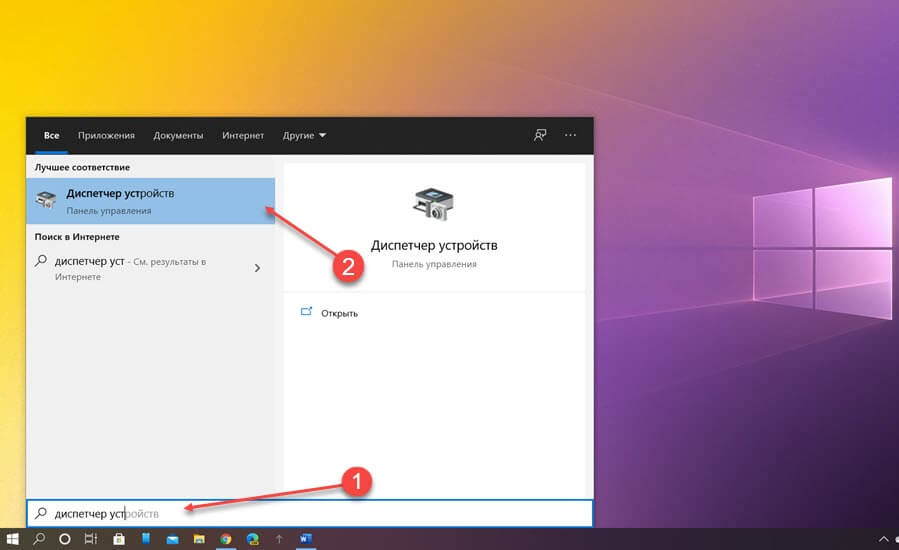Expand the Другие dropdown
The image size is (899, 550).
tap(304, 135)
